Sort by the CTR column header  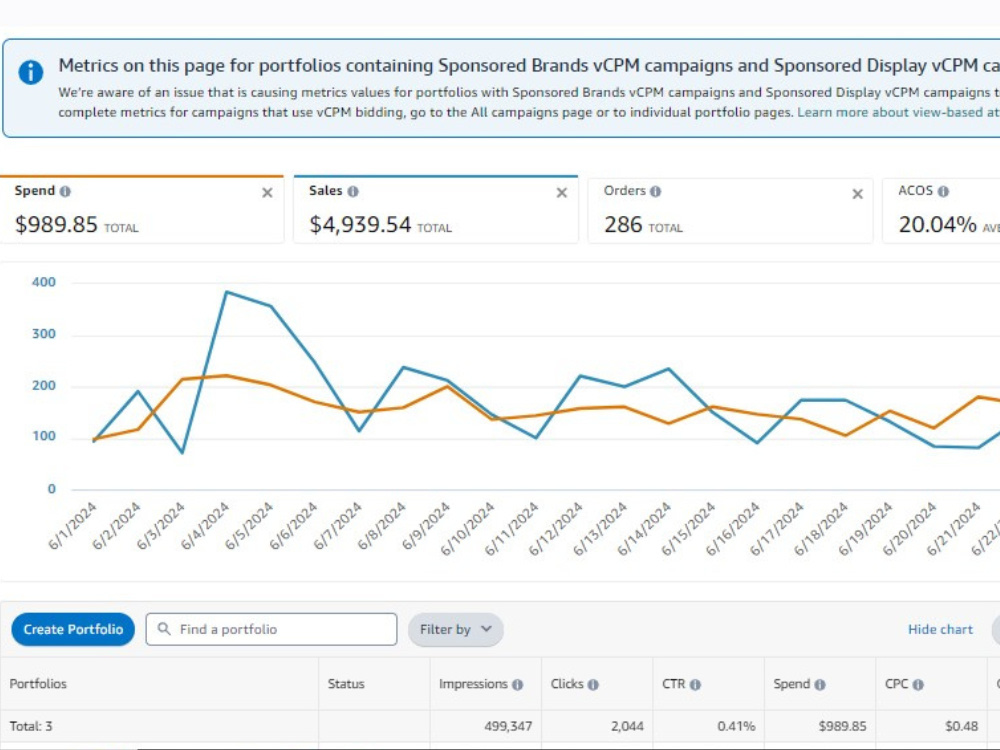(673, 684)
